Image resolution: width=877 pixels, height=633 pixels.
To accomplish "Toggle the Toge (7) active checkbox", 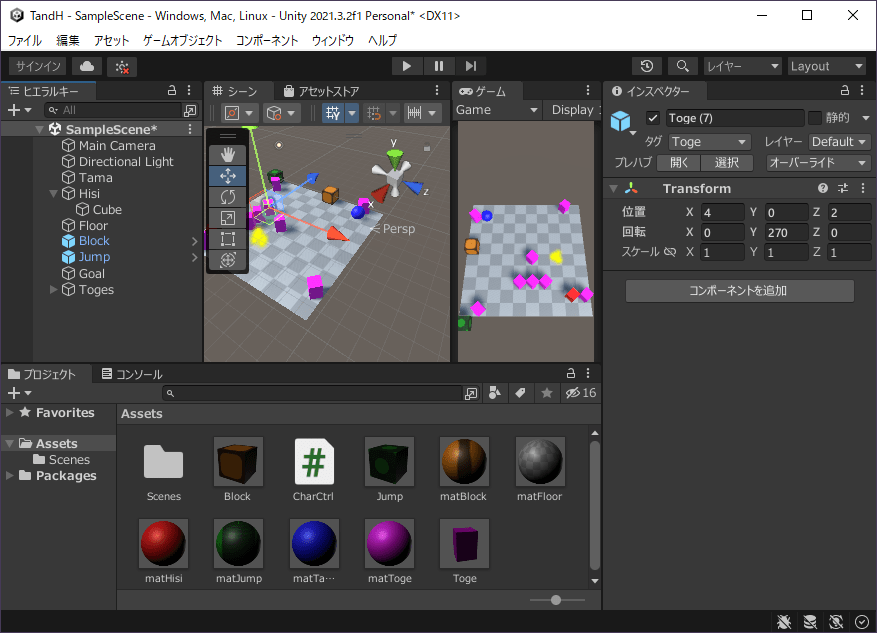I will tap(652, 118).
